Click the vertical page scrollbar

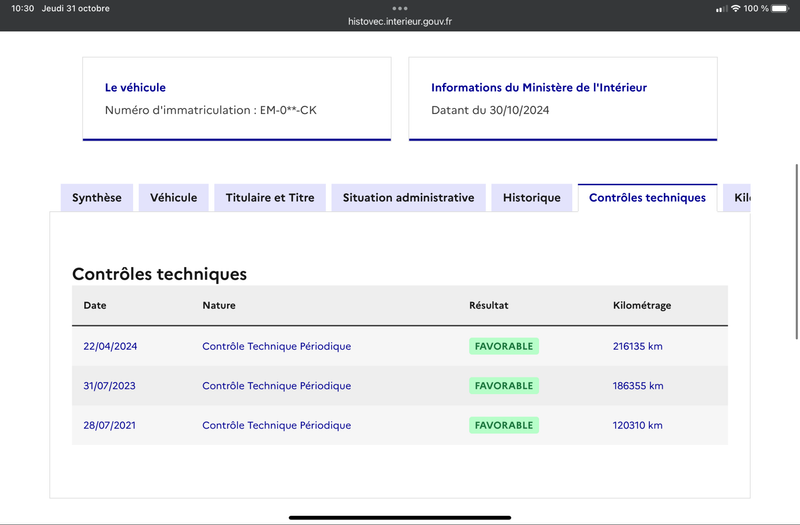coord(796,252)
